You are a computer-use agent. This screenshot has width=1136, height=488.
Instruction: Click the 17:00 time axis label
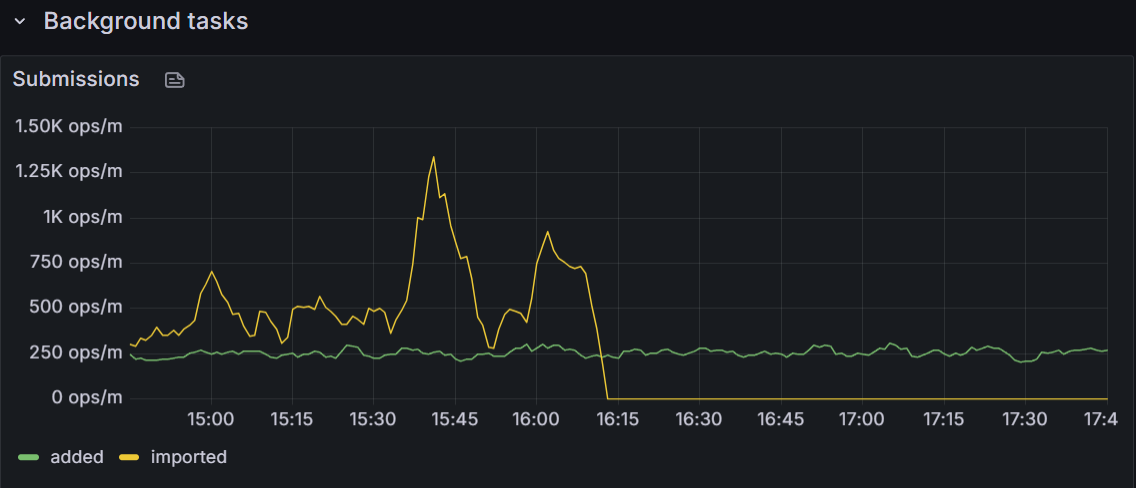862,420
